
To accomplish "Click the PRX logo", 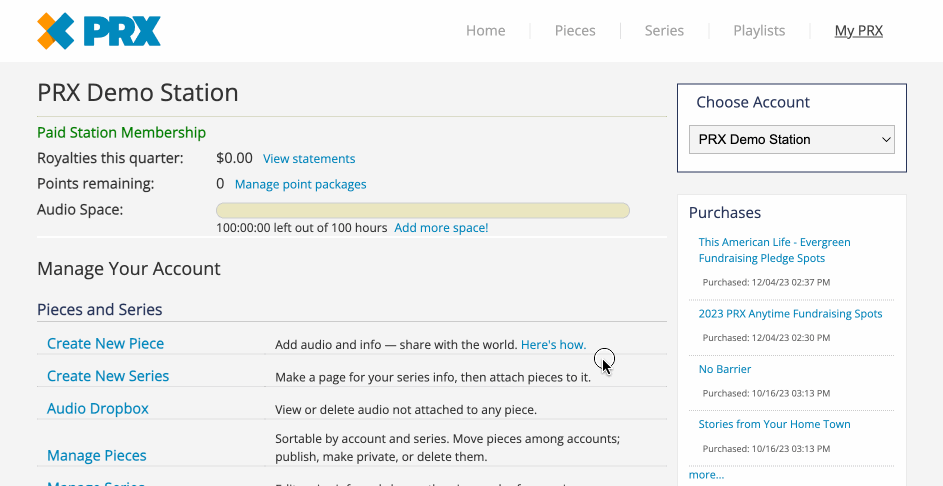I will [99, 31].
